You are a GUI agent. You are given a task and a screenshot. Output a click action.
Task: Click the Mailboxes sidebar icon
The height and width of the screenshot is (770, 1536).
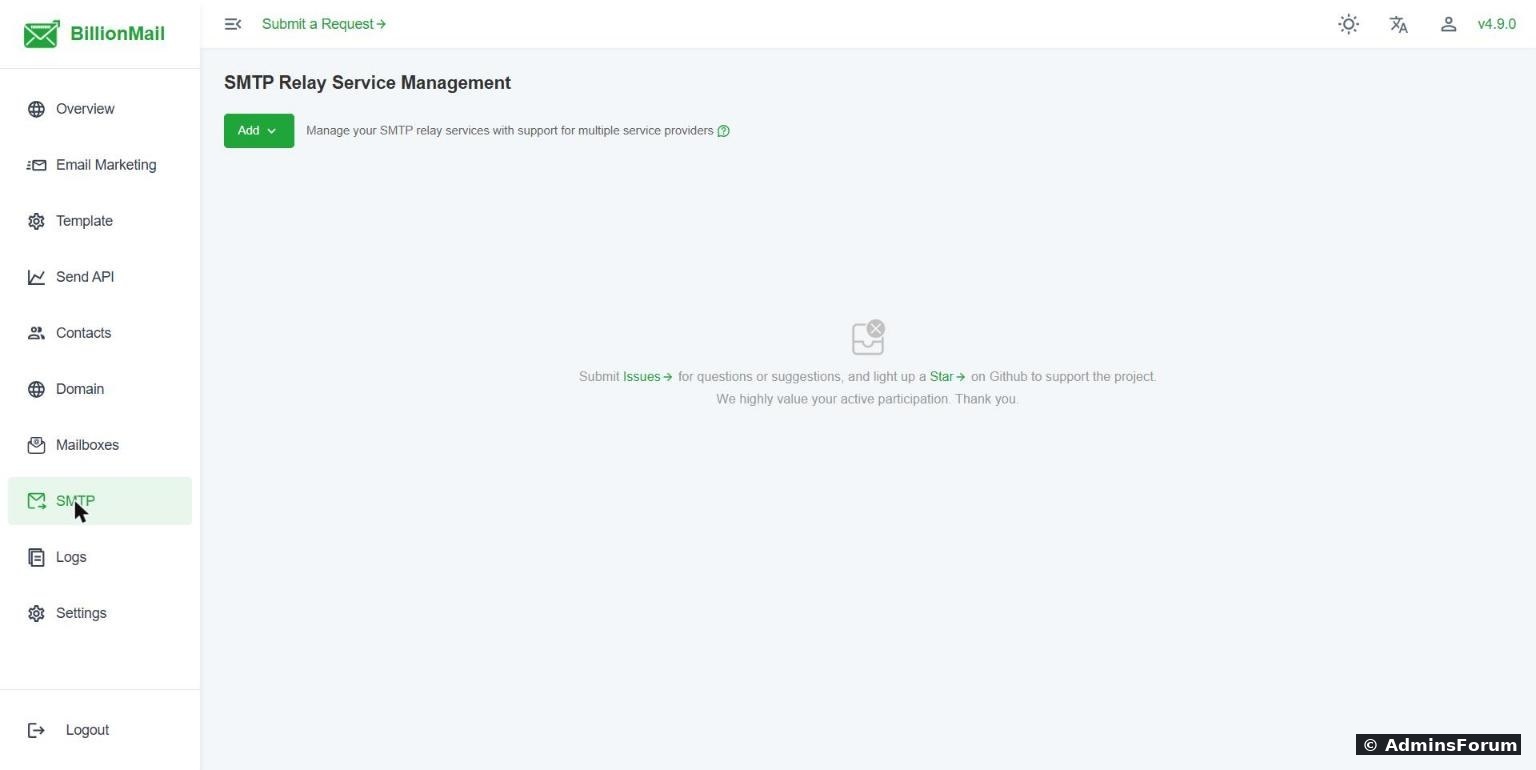pyautogui.click(x=36, y=445)
